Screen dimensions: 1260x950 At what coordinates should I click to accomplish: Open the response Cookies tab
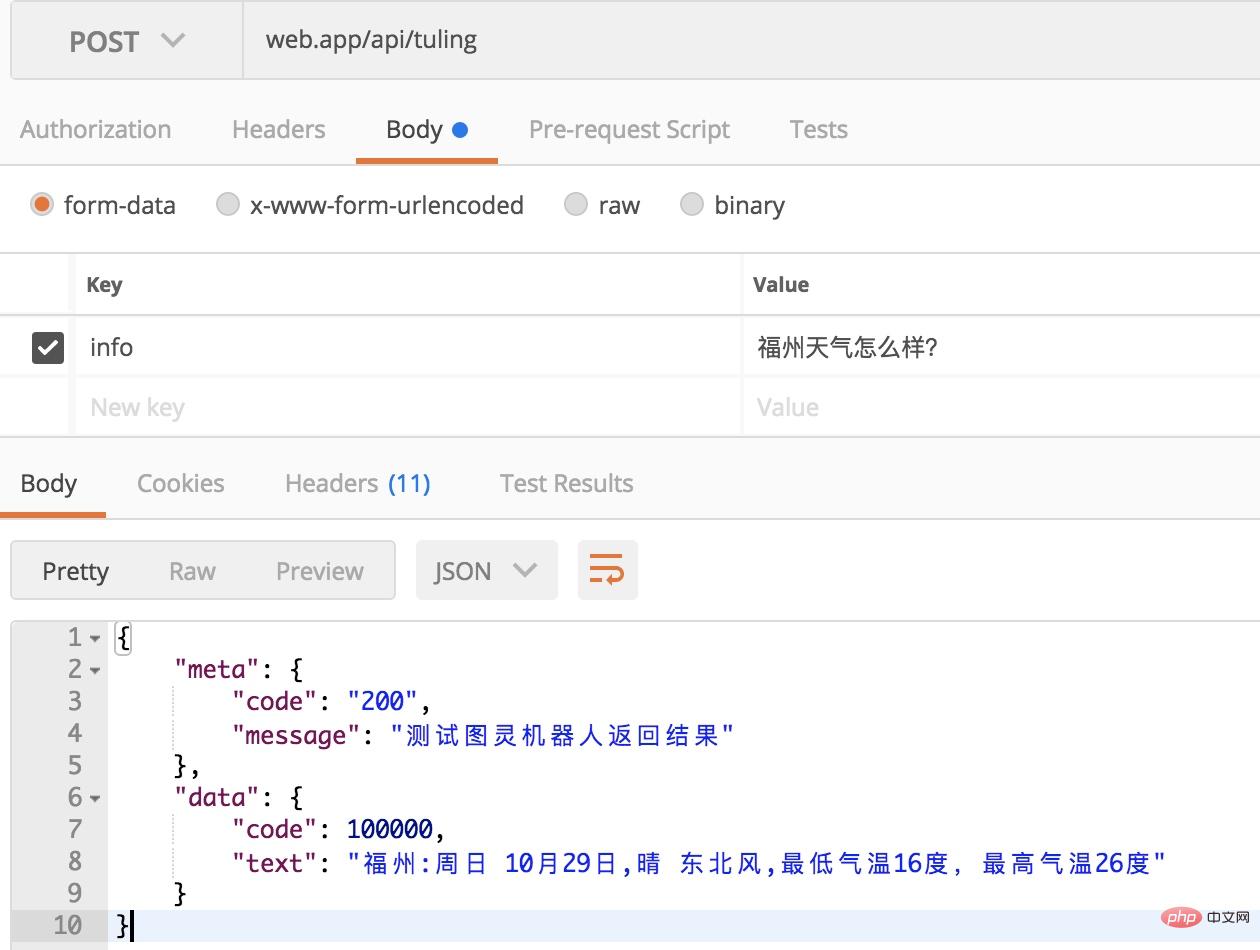coord(181,483)
